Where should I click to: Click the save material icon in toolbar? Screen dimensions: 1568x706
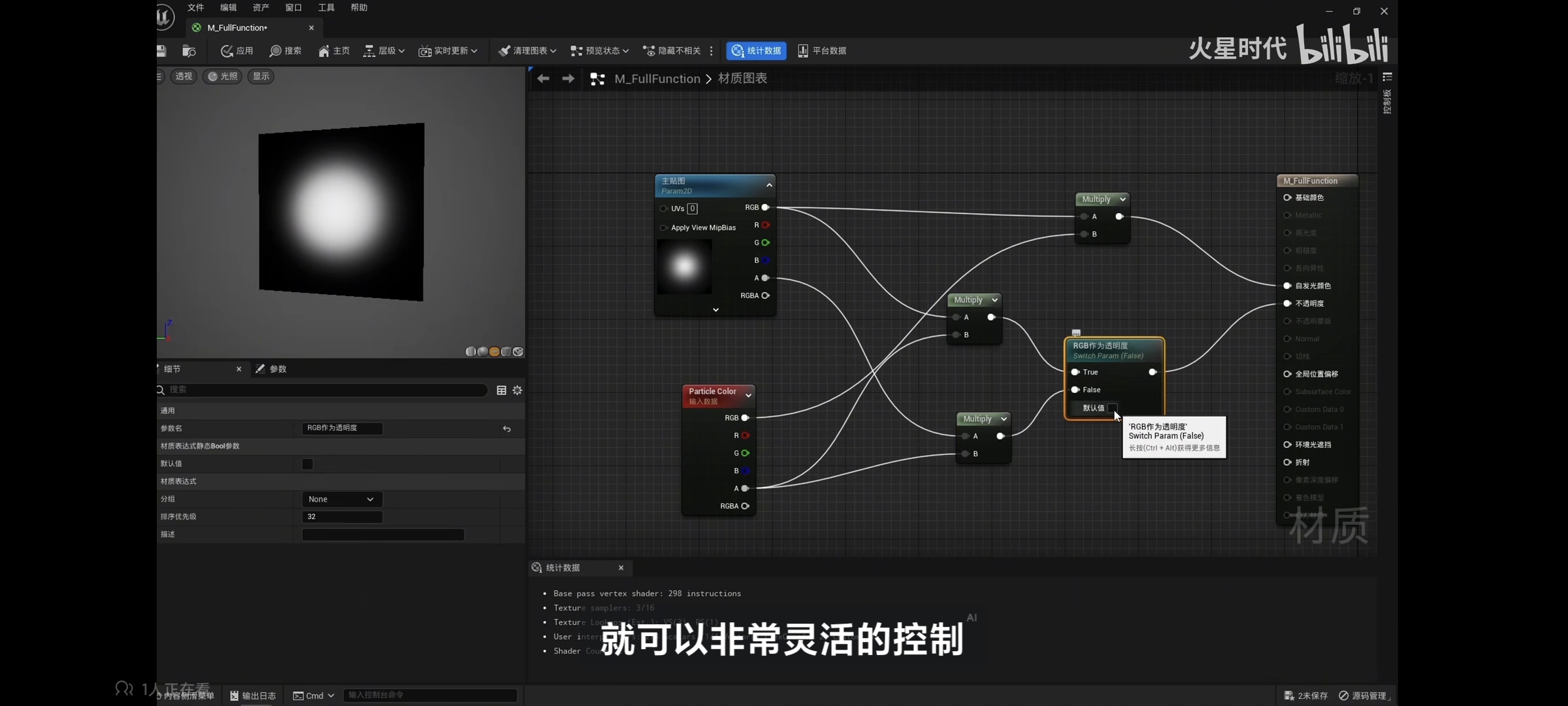point(161,51)
